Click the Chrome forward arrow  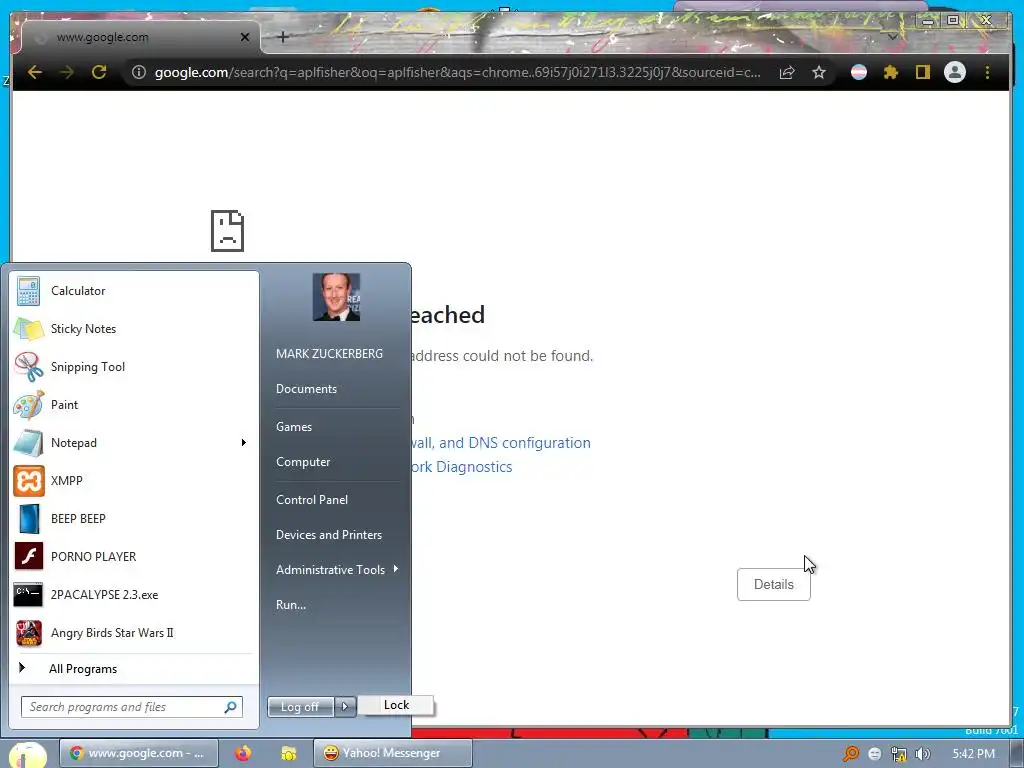pyautogui.click(x=67, y=72)
